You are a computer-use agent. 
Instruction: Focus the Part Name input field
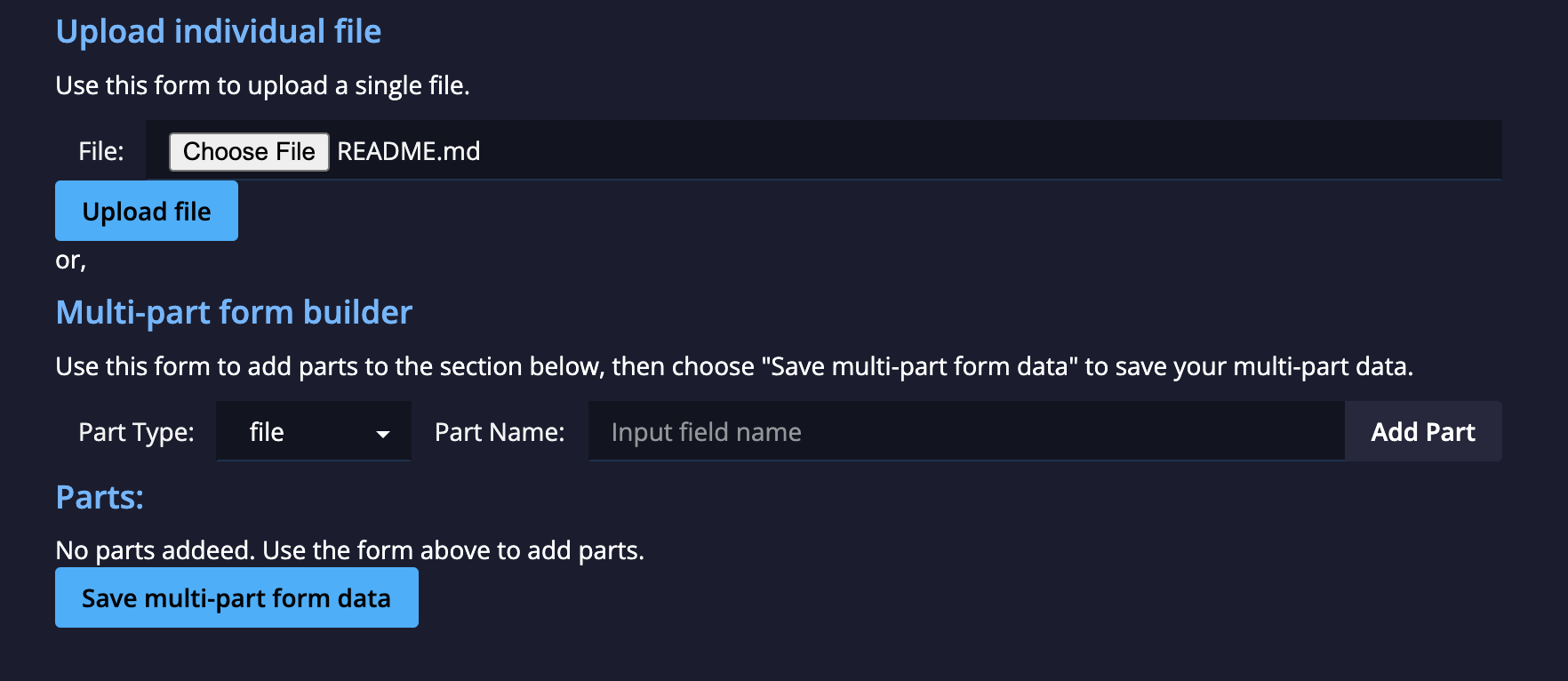point(965,432)
